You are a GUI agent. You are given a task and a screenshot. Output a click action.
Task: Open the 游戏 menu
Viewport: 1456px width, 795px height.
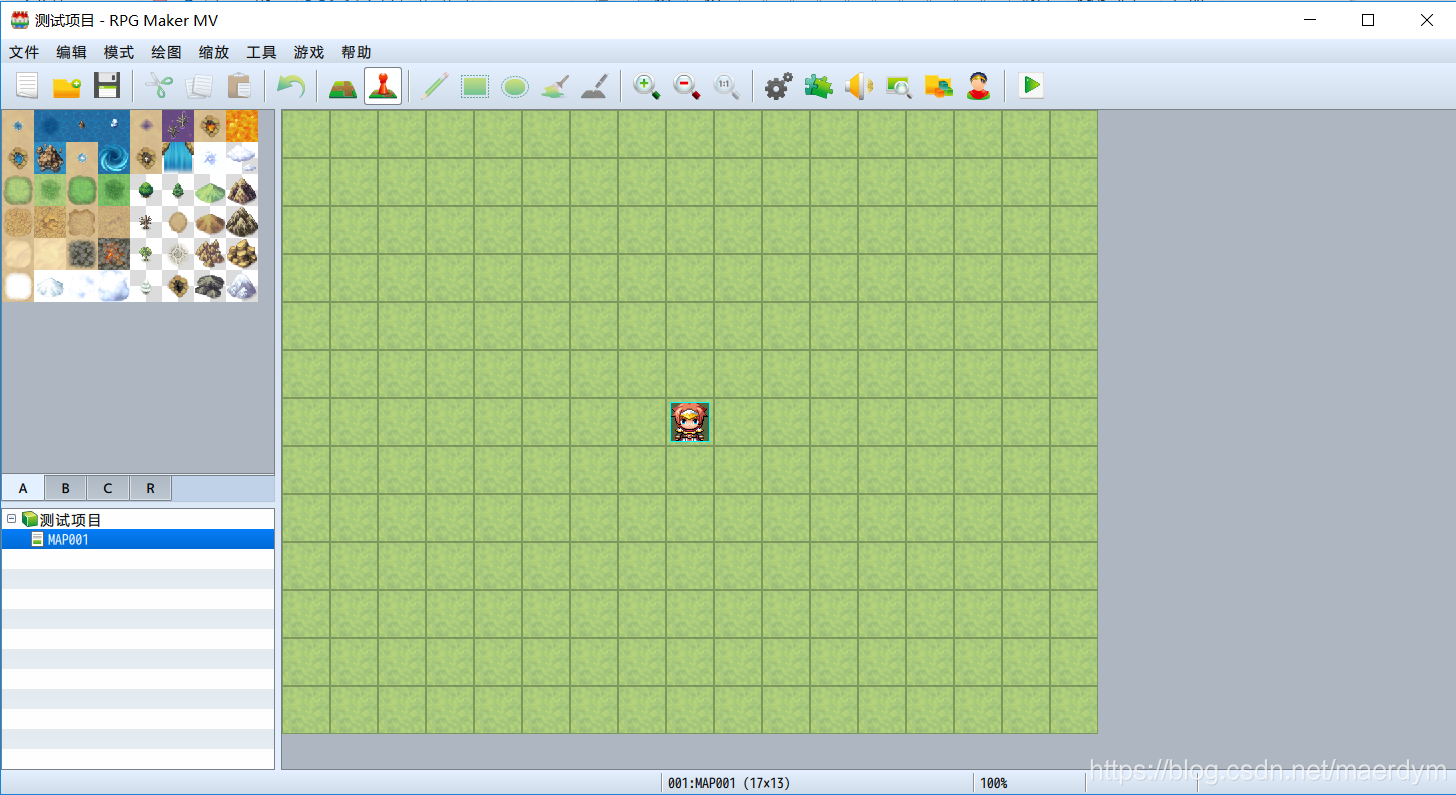pos(308,52)
